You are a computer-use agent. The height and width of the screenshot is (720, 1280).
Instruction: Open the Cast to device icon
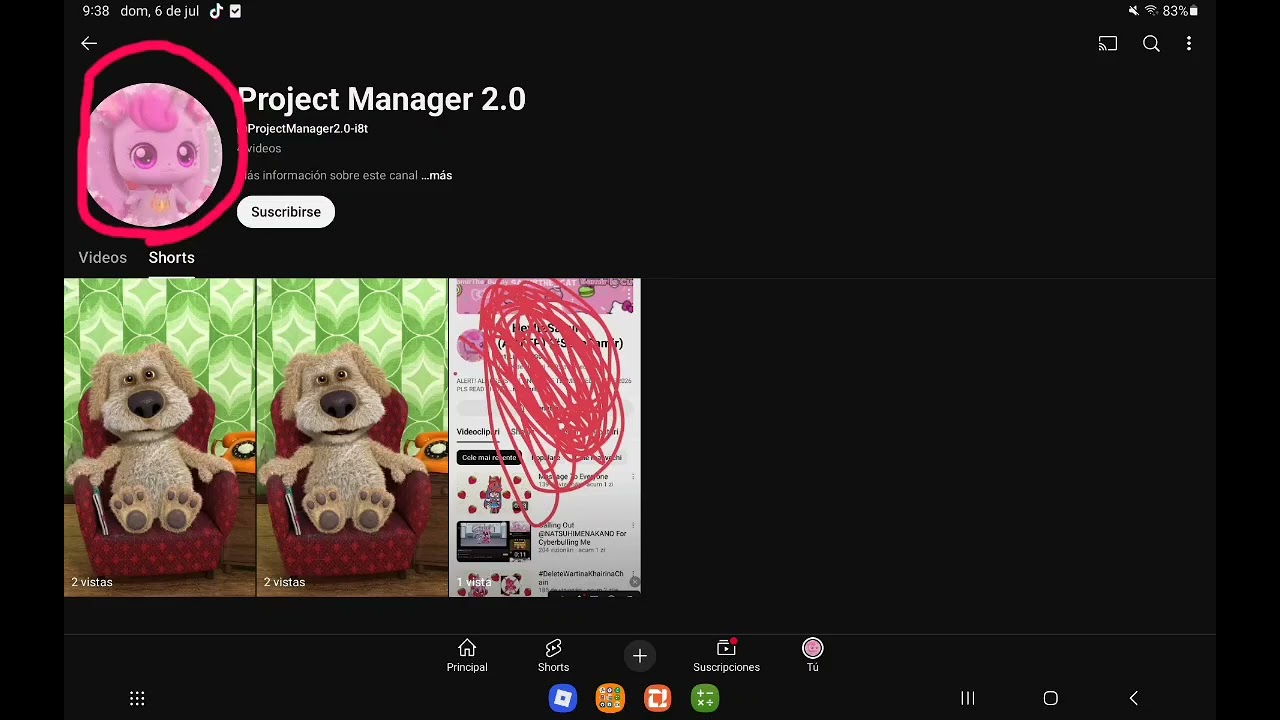click(x=1108, y=44)
